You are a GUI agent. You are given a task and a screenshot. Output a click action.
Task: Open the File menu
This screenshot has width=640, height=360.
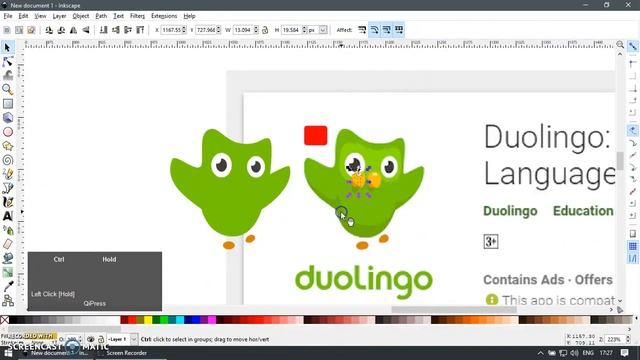point(8,16)
